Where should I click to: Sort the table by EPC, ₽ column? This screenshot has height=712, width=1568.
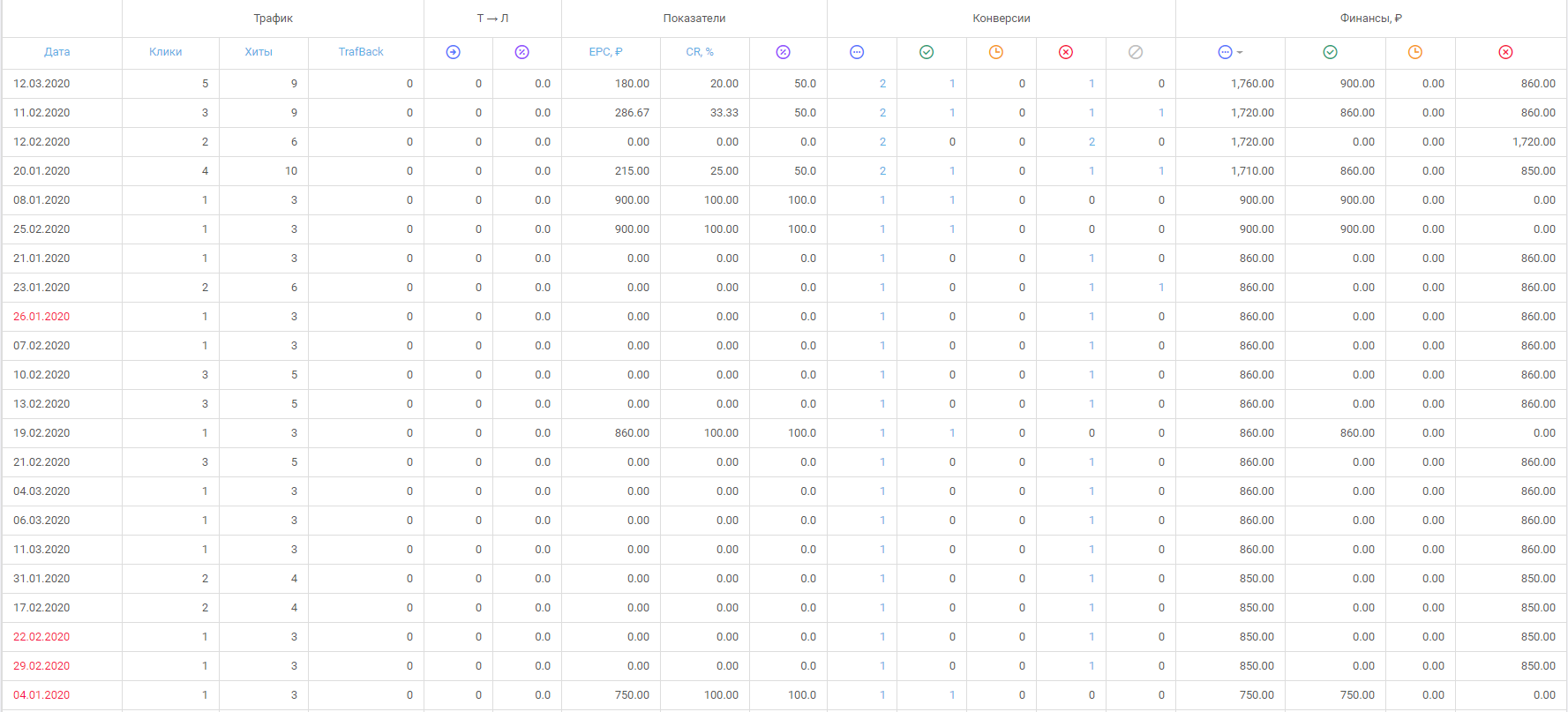pyautogui.click(x=606, y=52)
